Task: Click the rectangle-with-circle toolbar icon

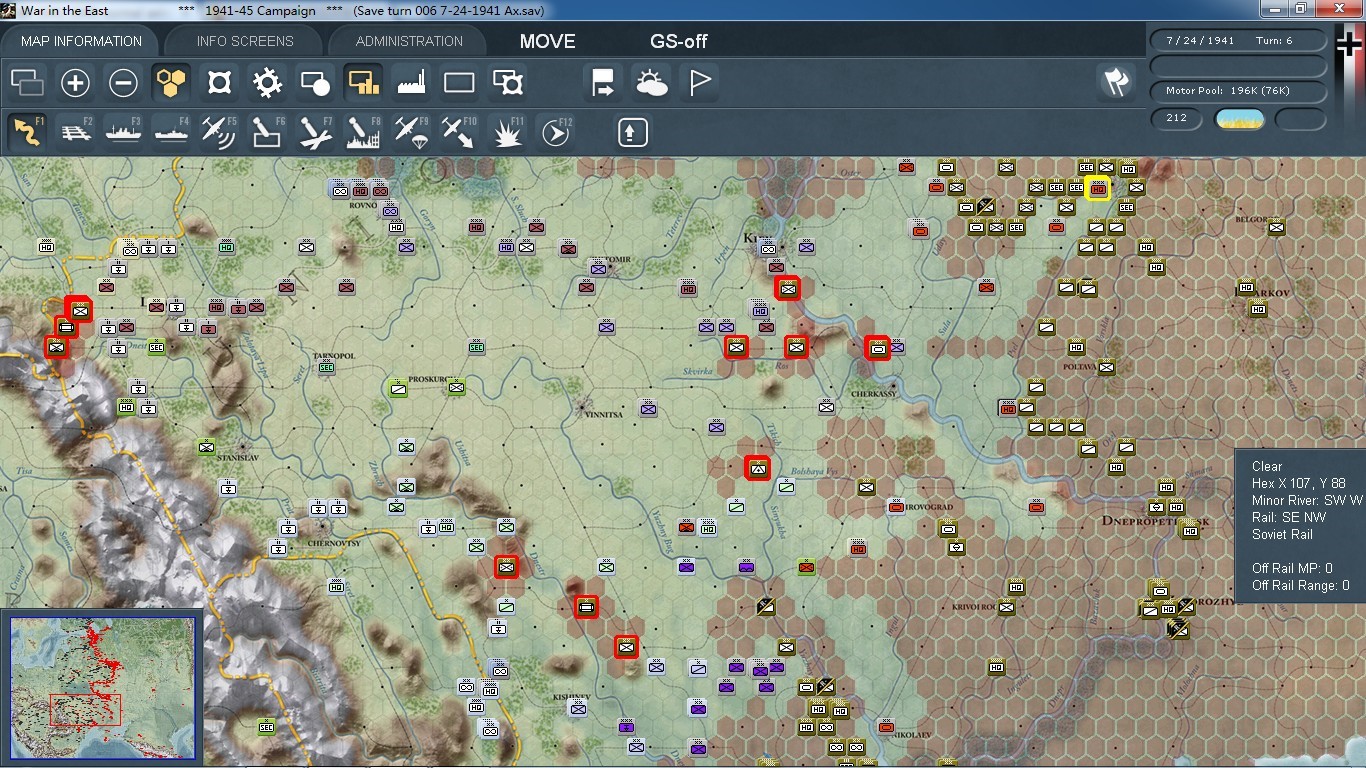Action: [315, 83]
